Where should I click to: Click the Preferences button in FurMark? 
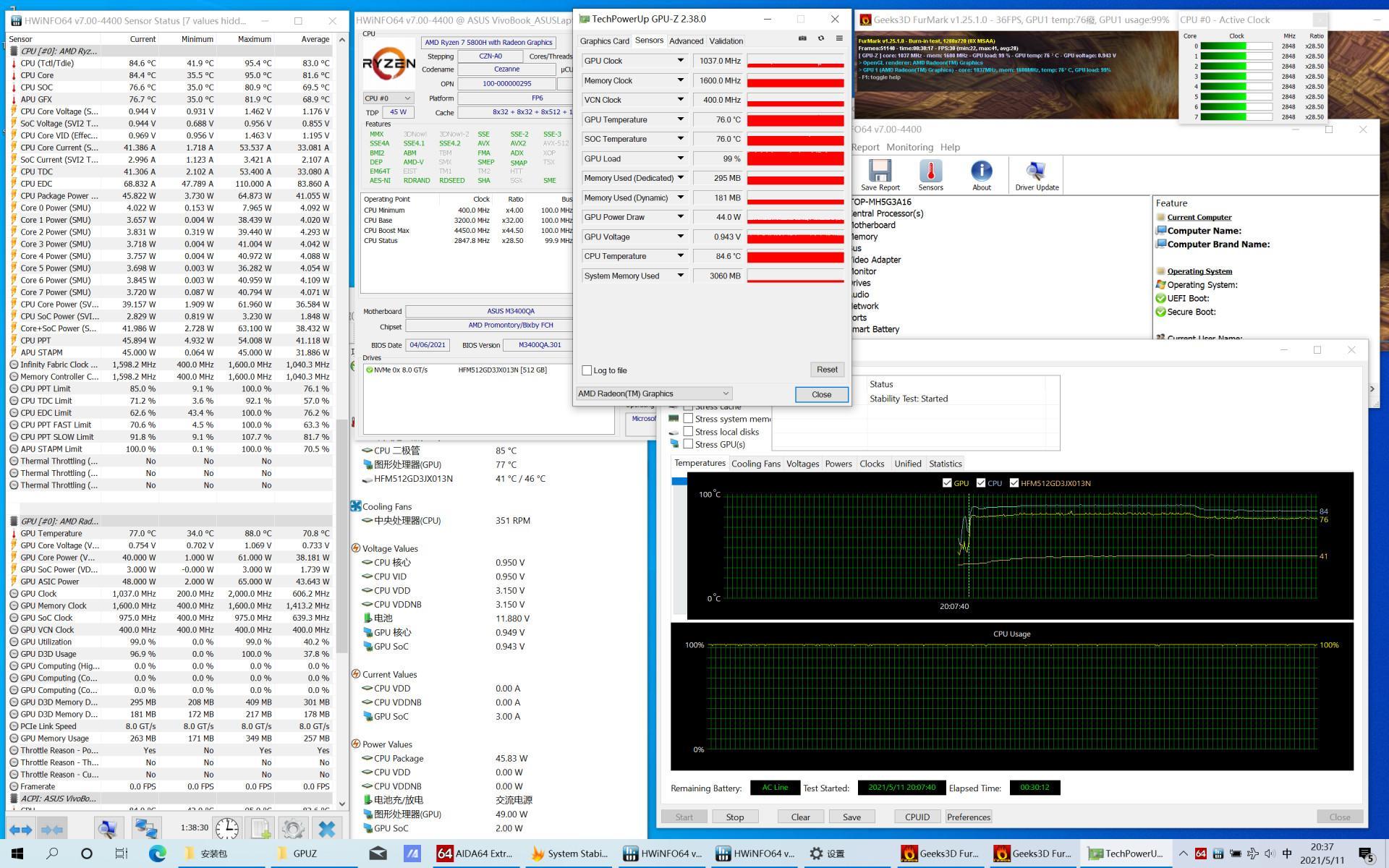click(968, 815)
